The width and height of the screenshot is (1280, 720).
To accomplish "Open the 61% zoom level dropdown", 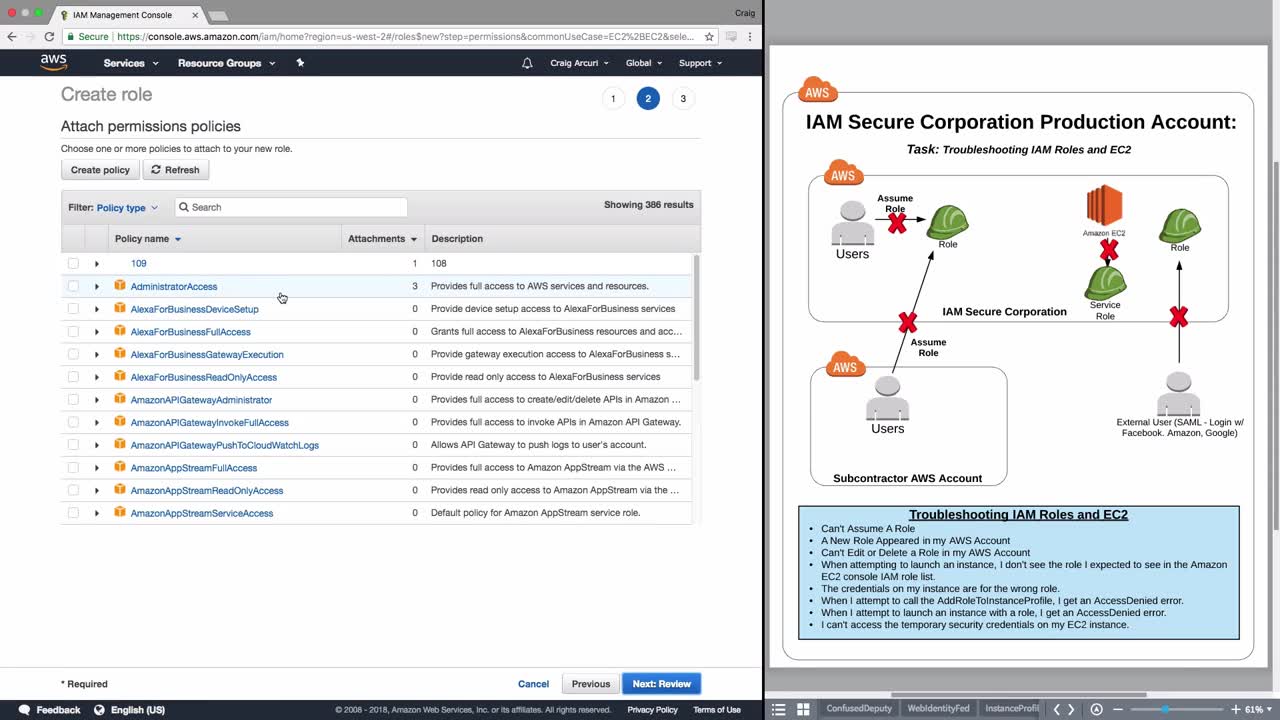I will click(x=1258, y=709).
